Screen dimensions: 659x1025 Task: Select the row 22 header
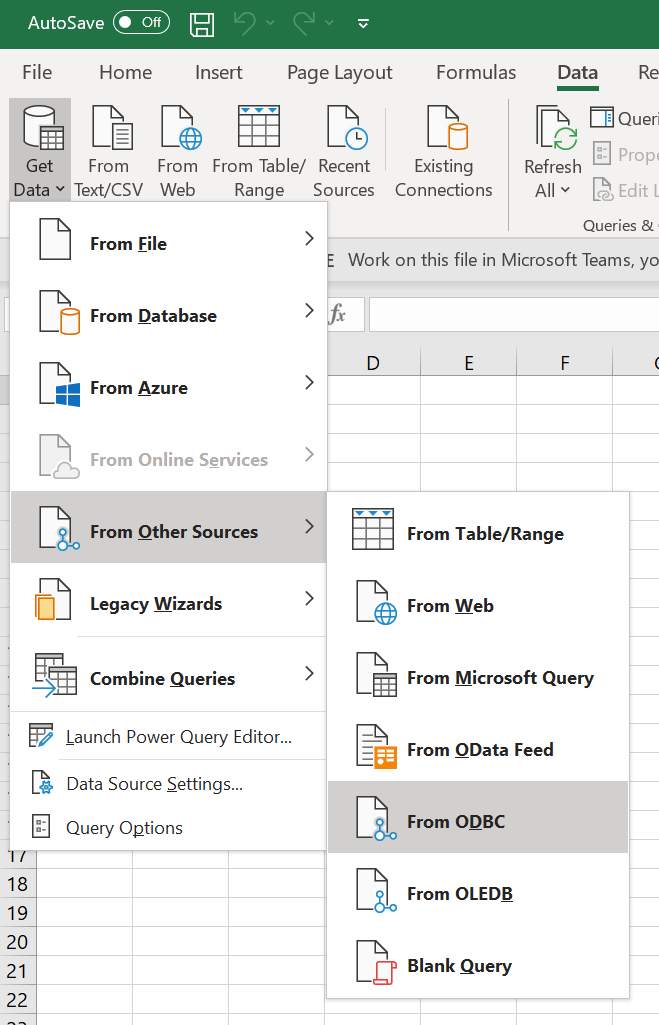[18, 1000]
